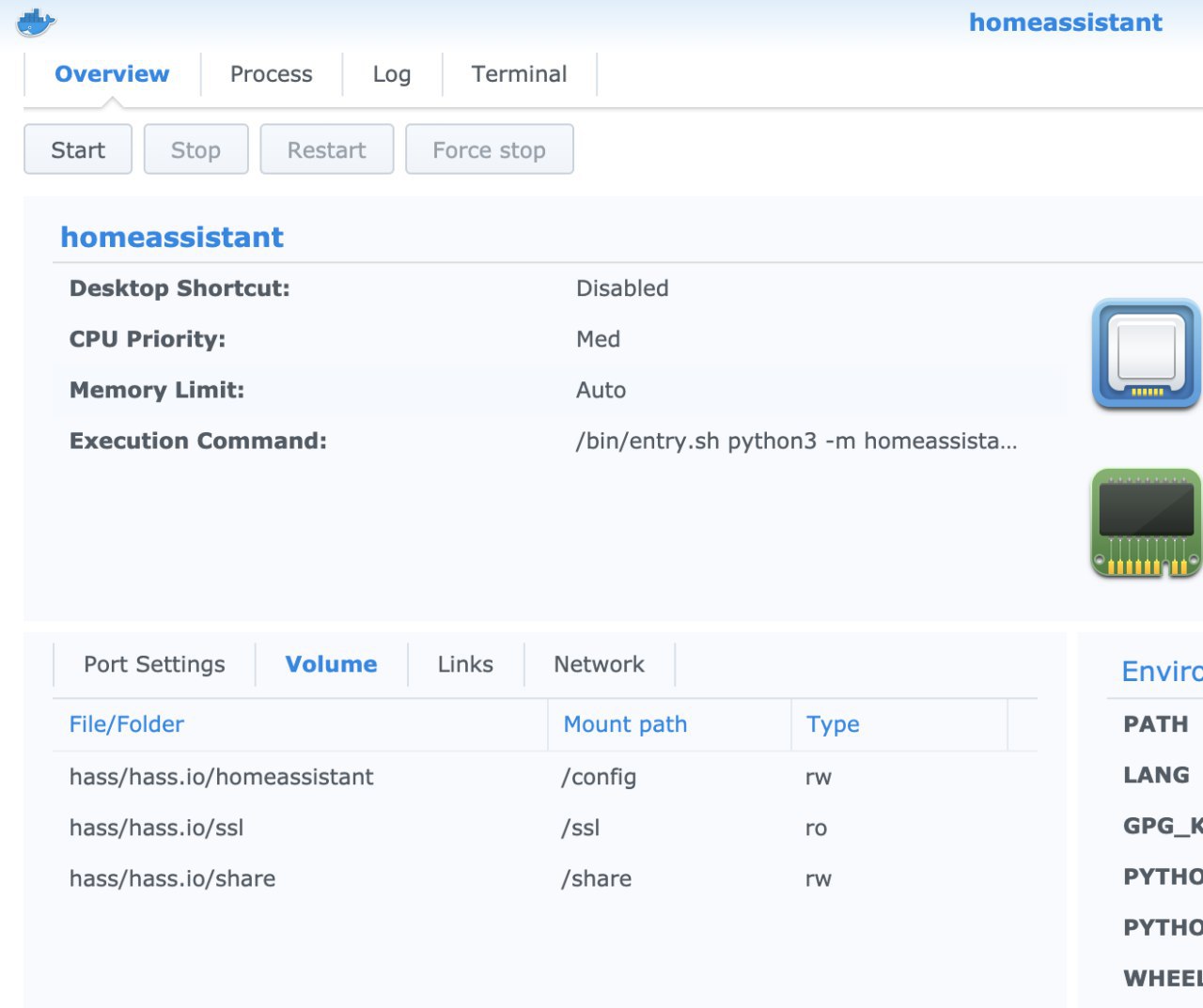
Task: Click the PATH environment variable
Action: [1156, 724]
